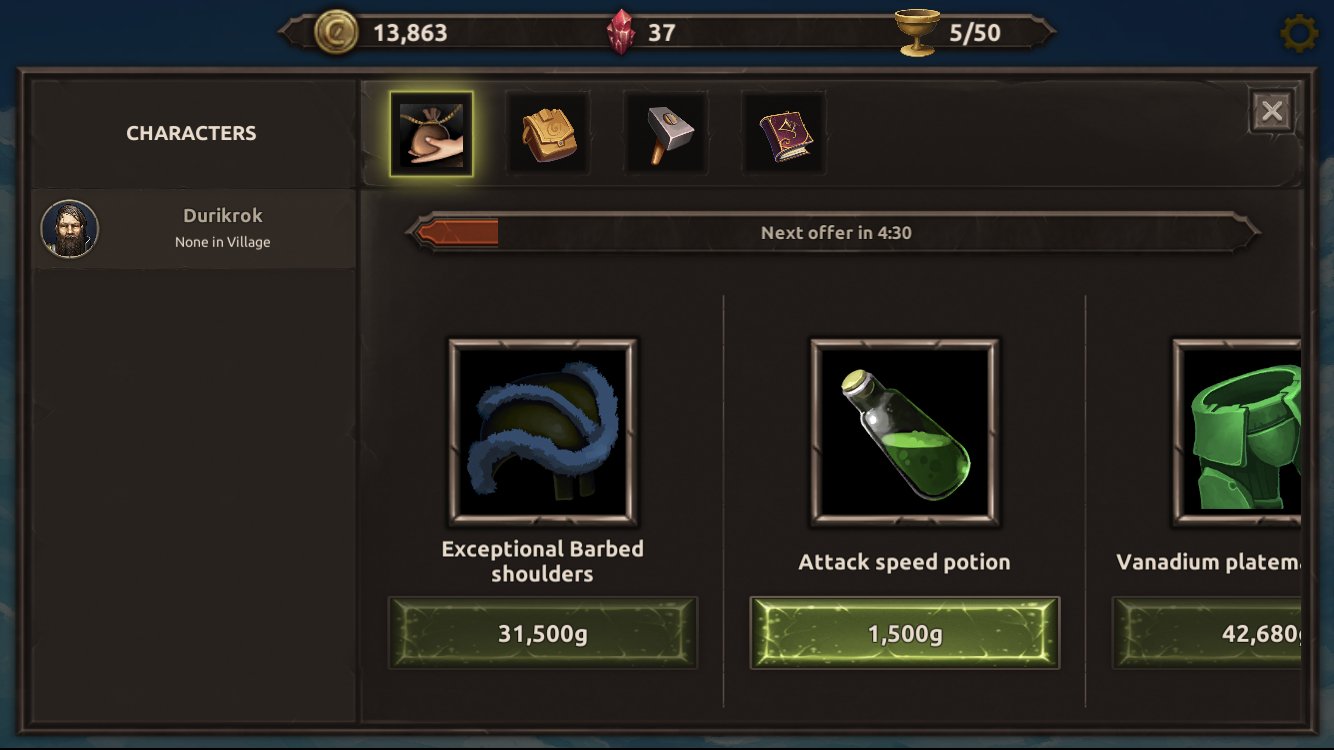Buy Vanadium platemail for 42,680g
Viewport: 1334px width, 750px height.
point(1207,633)
